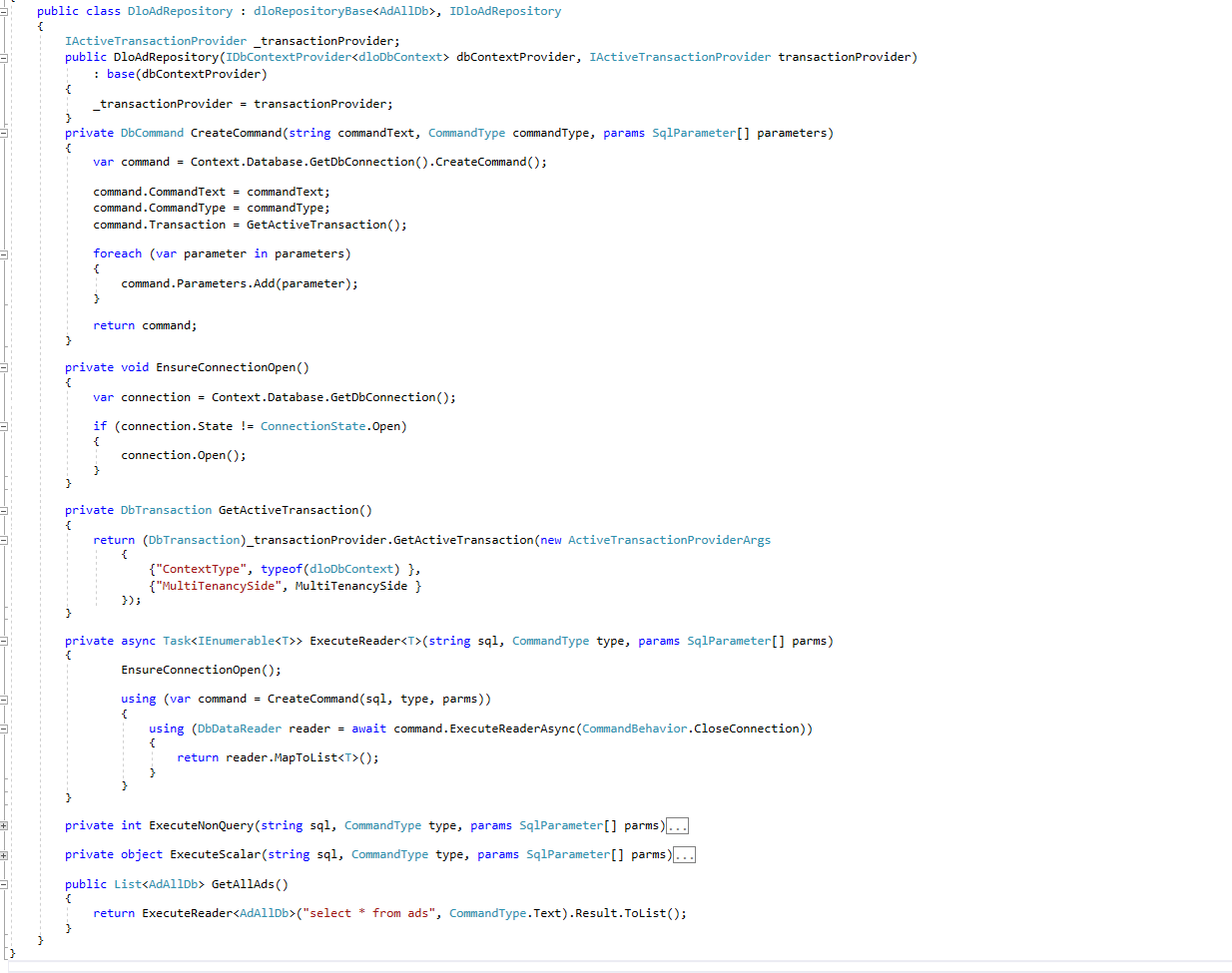Collapse the using var command block
This screenshot has width=1232, height=973.
4,699
